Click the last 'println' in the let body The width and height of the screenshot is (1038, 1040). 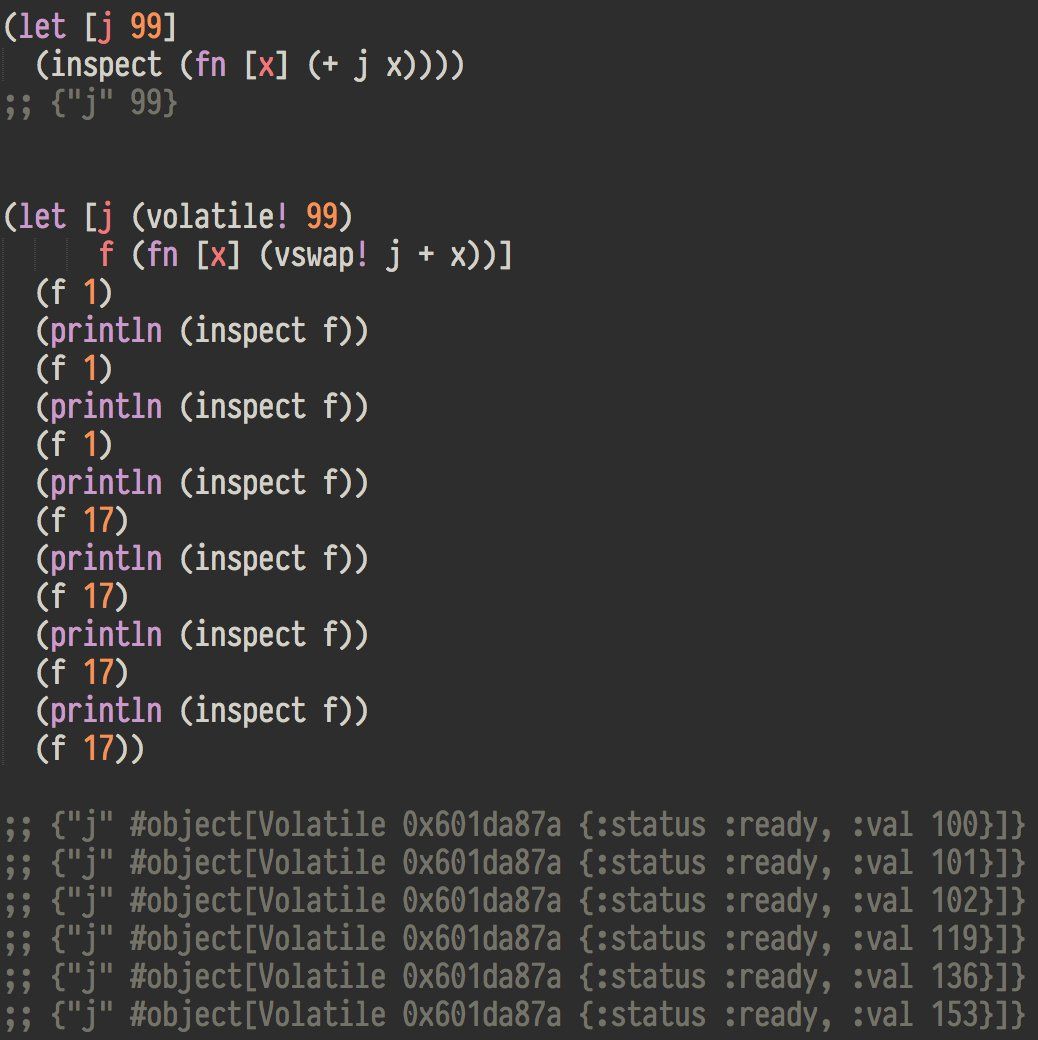point(106,710)
